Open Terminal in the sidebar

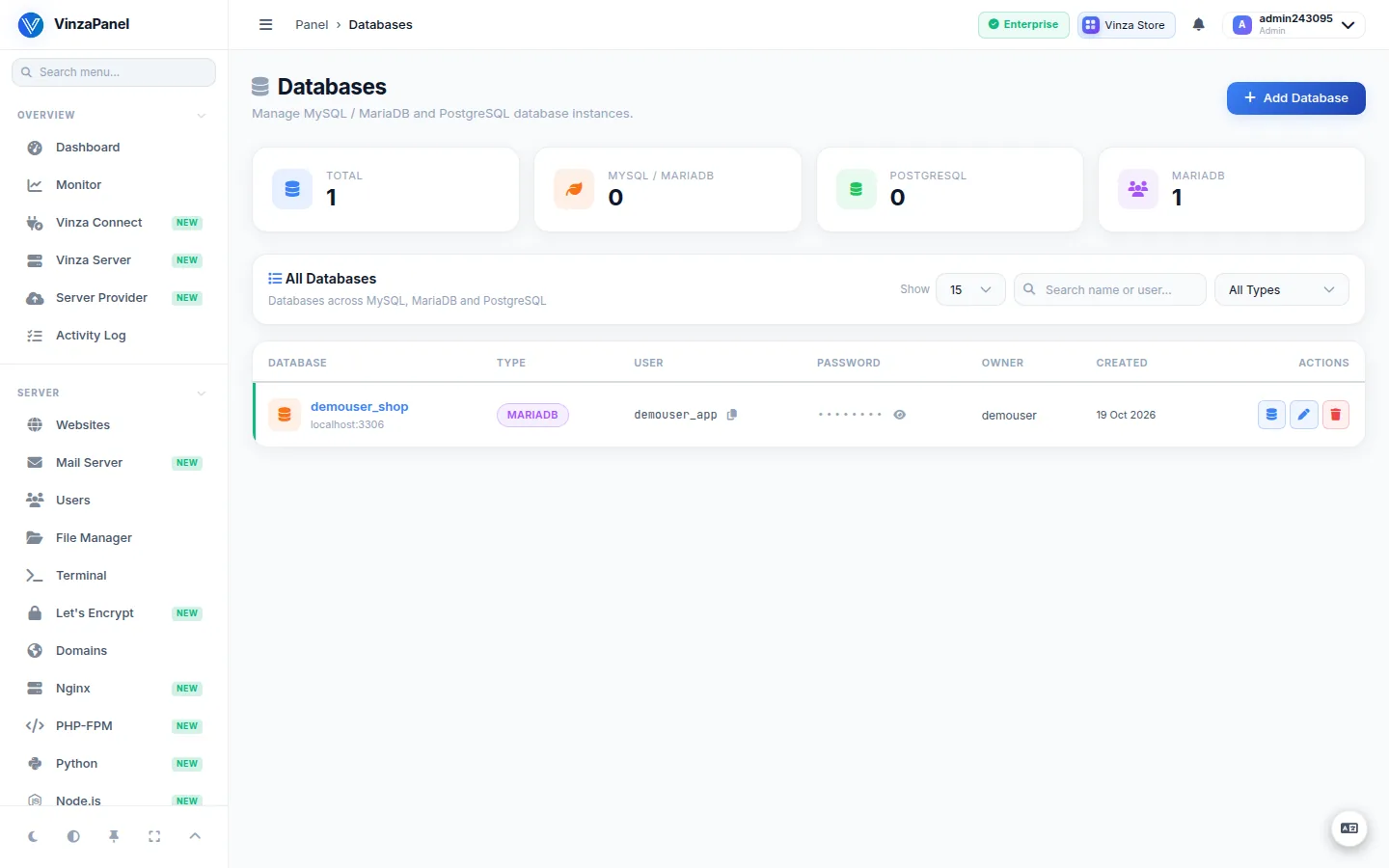coord(114,576)
